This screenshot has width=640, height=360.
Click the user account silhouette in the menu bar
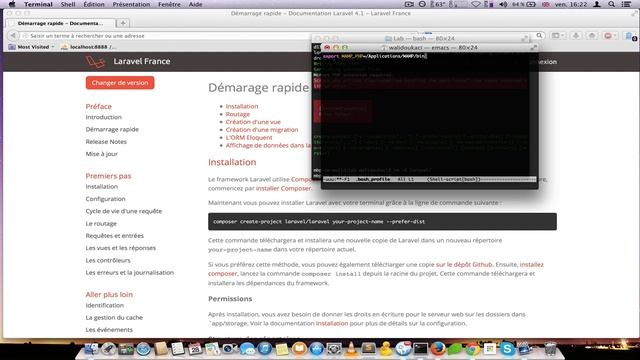point(597,4)
